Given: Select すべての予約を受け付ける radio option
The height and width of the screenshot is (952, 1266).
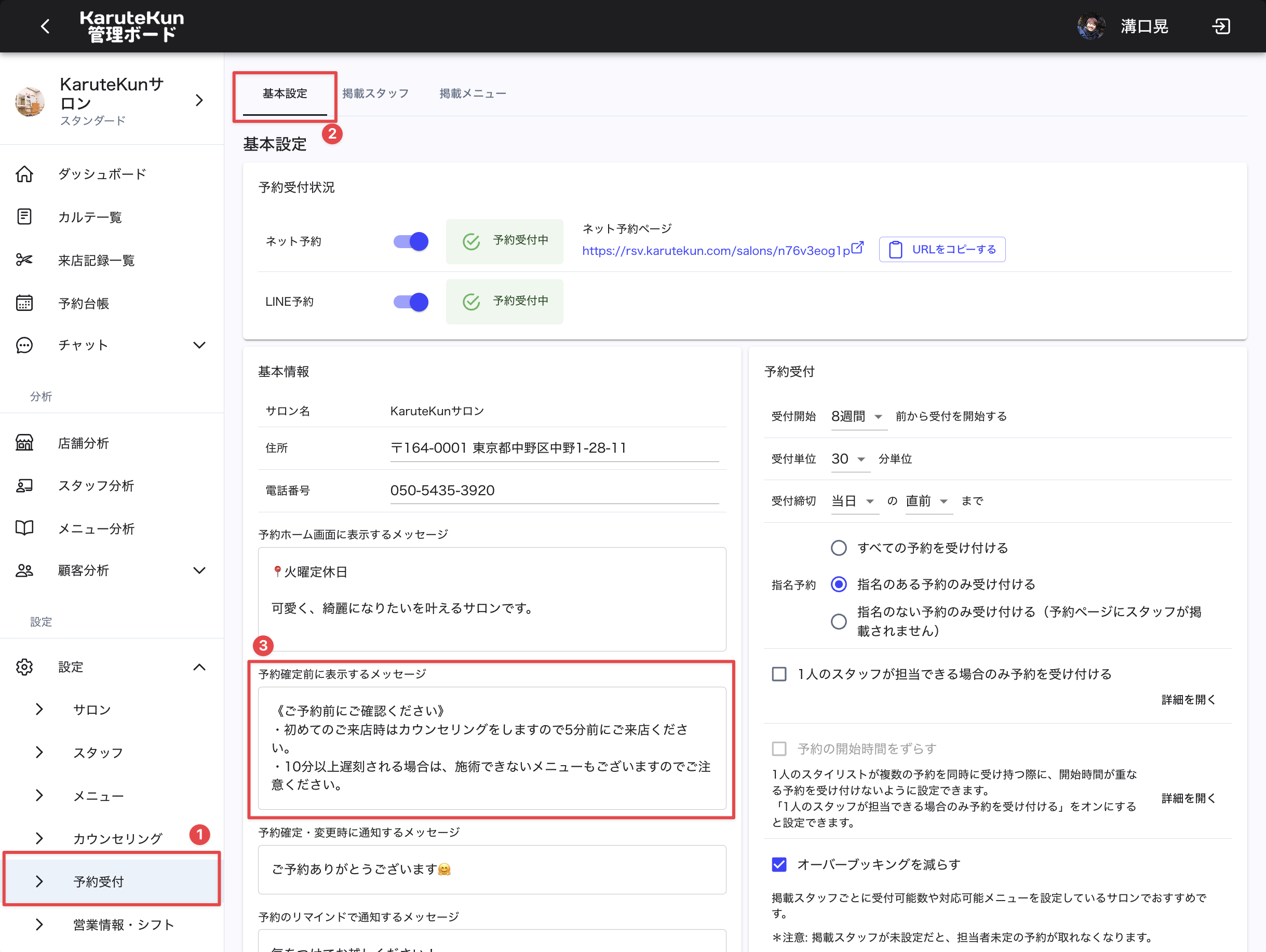Looking at the screenshot, I should 839,548.
